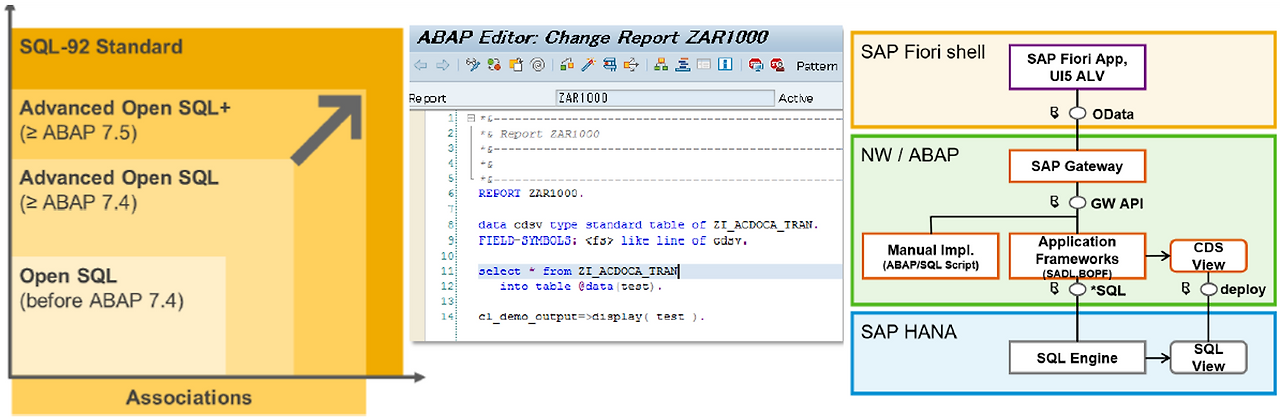This screenshot has width=1280, height=418.
Task: Click the 'GW API' label
Action: pos(1117,203)
